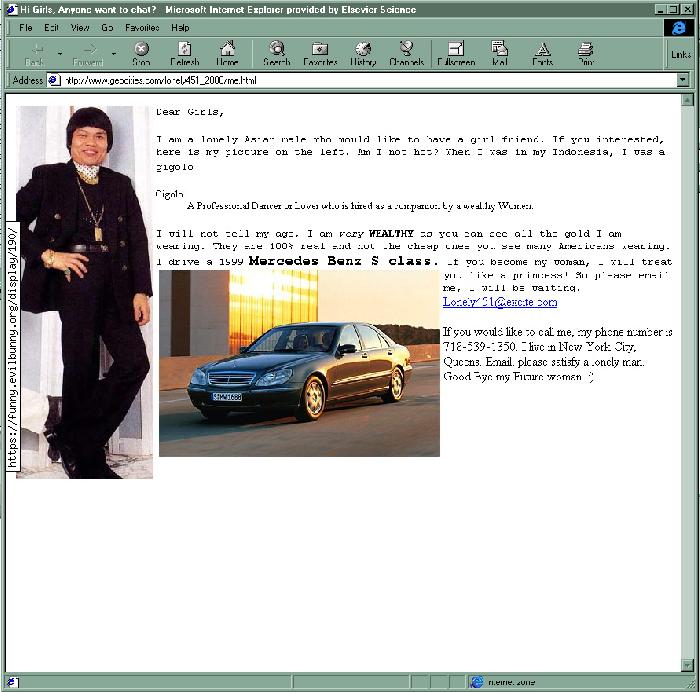Click the bold "WEALTHY" word

point(391,233)
